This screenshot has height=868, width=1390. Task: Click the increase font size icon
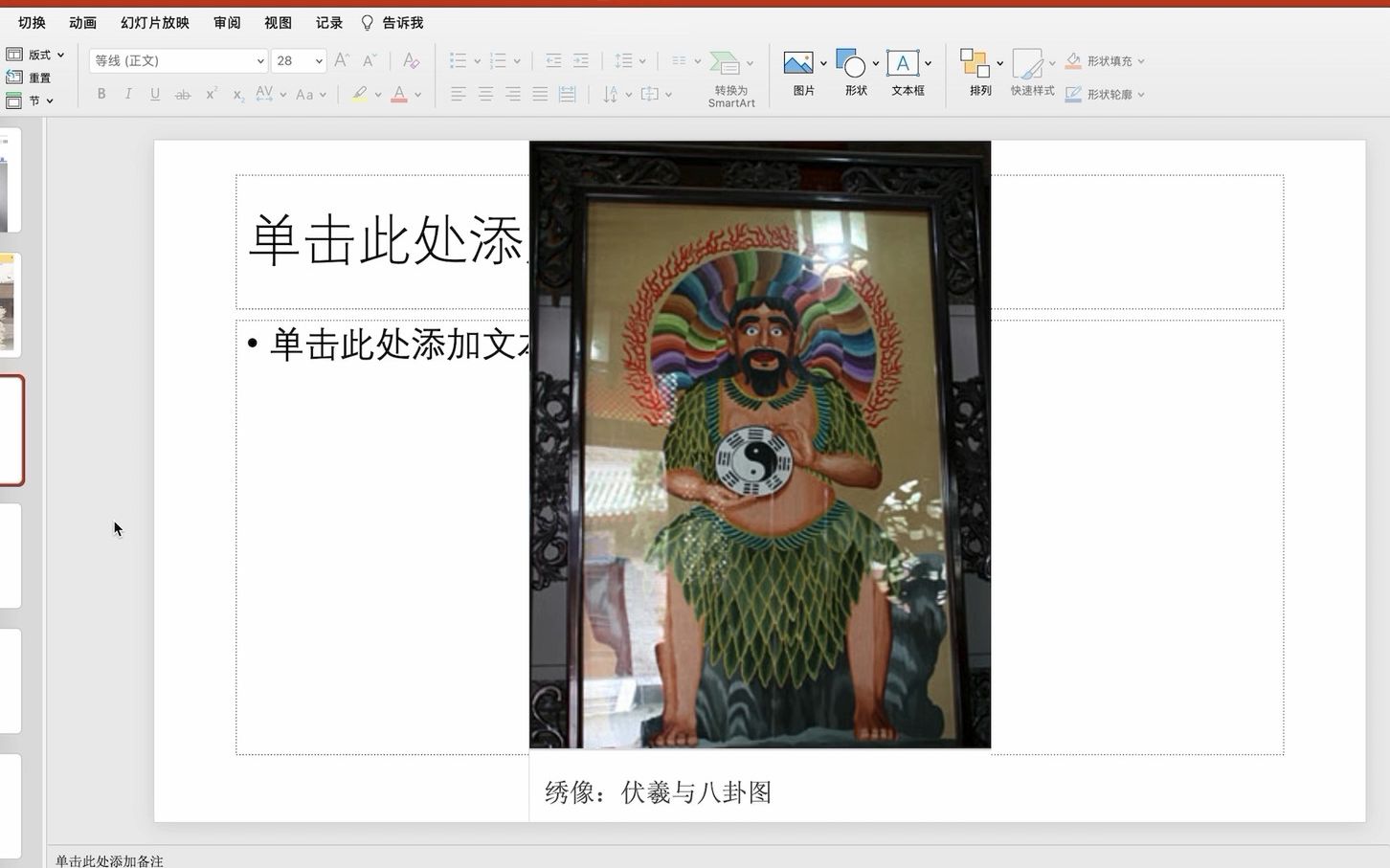[342, 60]
